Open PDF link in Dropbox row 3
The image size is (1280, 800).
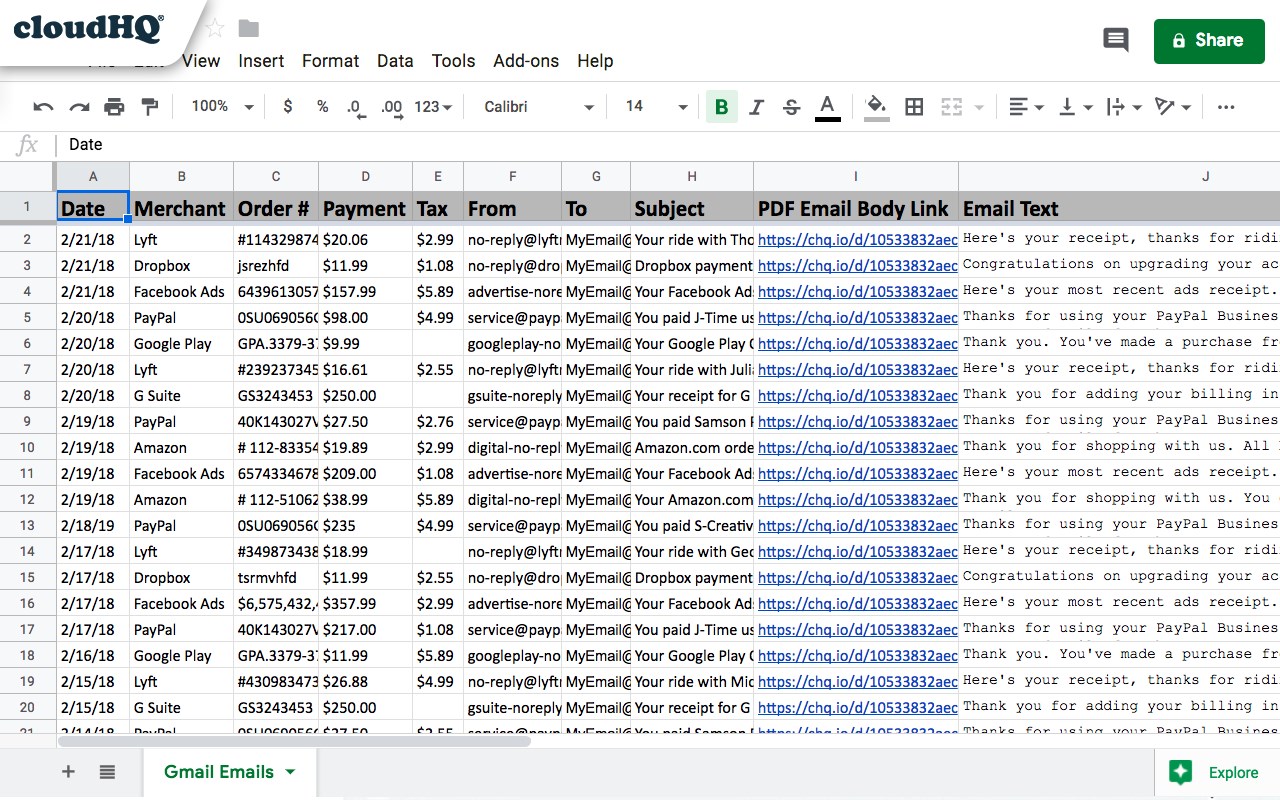(x=857, y=266)
